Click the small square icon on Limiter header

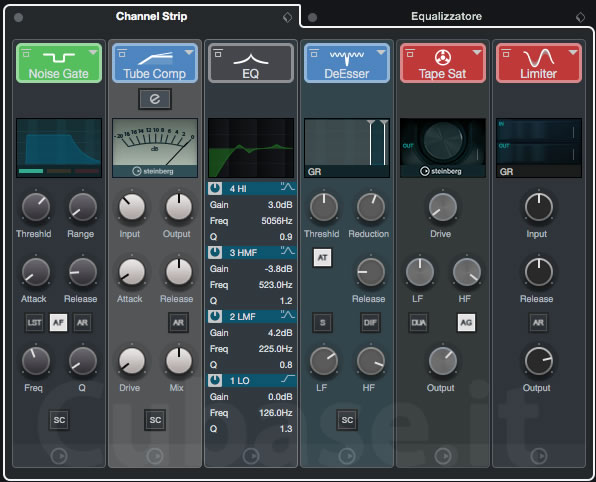click(506, 53)
